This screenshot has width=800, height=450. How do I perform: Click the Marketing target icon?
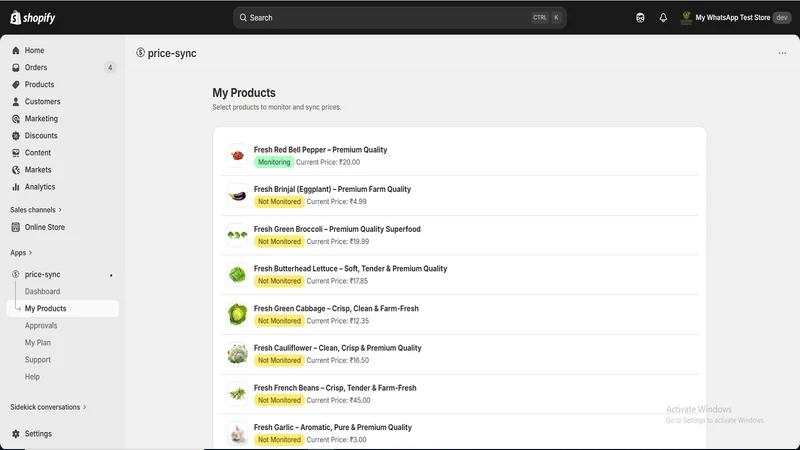(16, 119)
